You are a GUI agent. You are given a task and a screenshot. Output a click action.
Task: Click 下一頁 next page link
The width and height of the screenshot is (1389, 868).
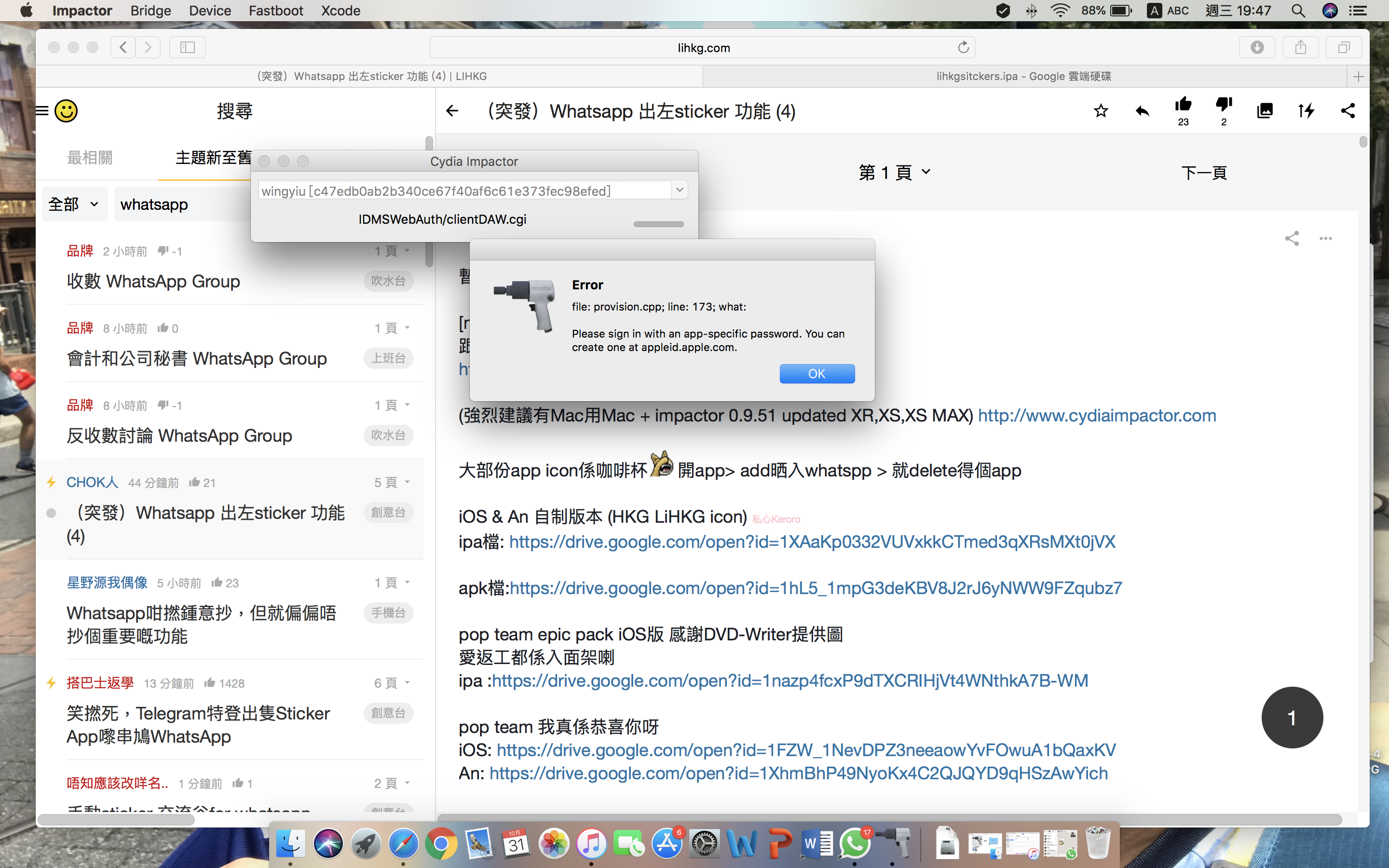(1204, 173)
